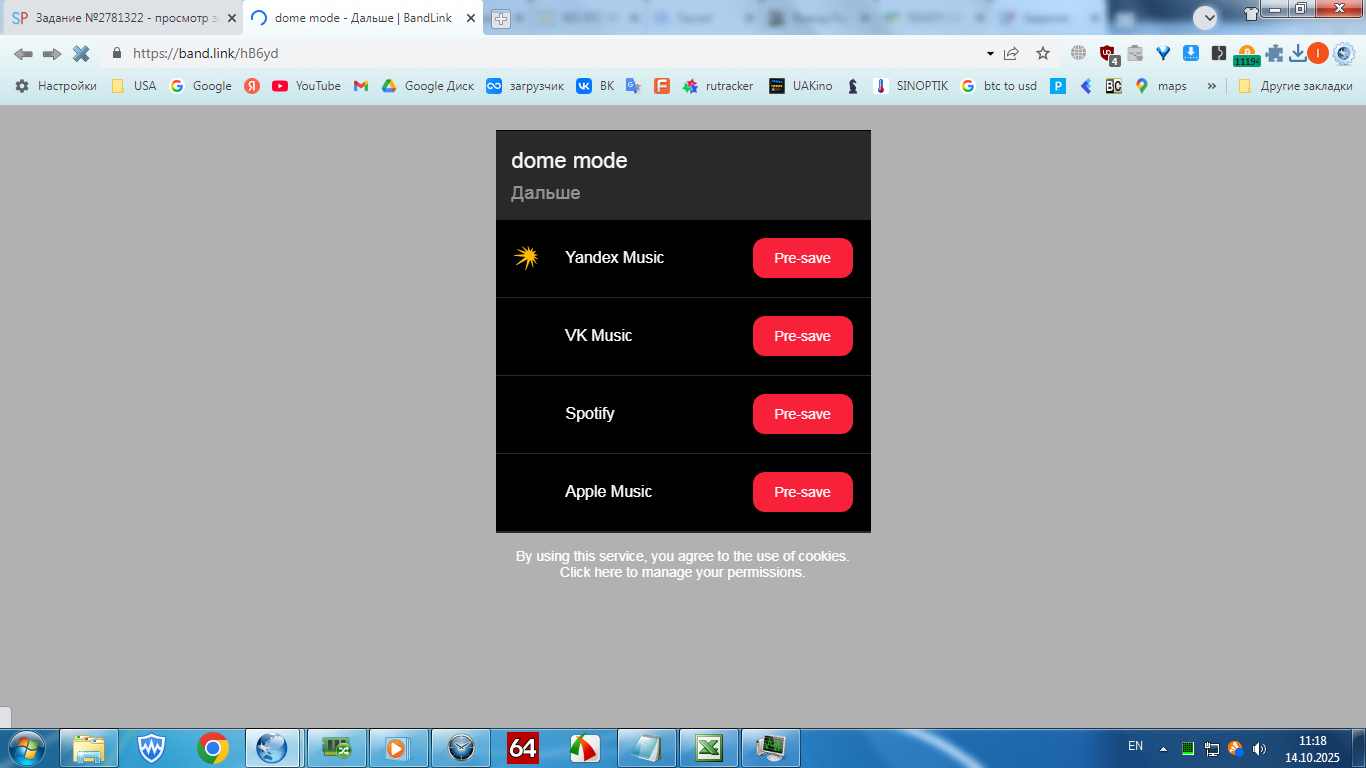
Task: Open the USA bookmarks folder
Action: [134, 86]
